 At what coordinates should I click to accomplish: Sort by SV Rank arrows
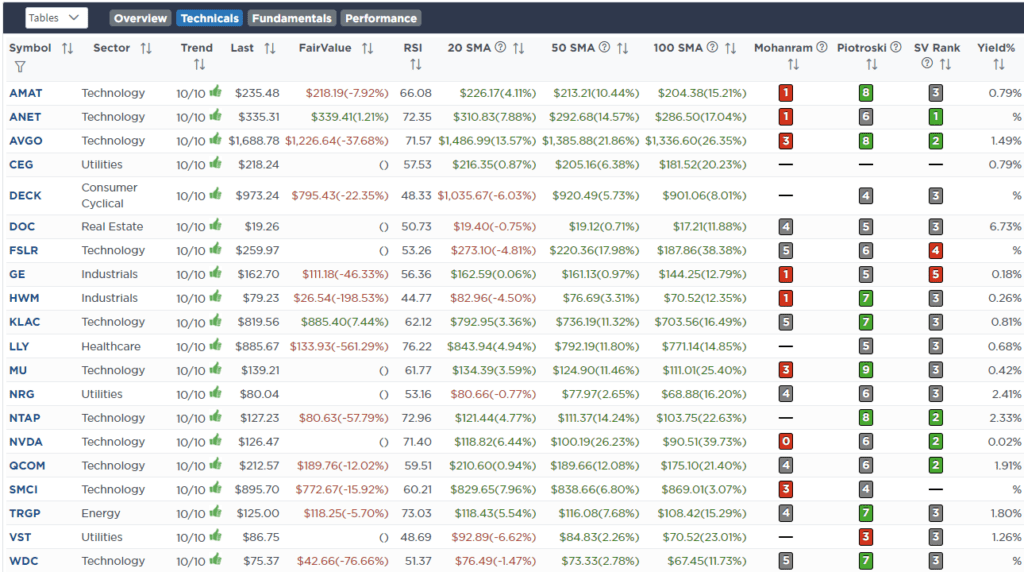(x=945, y=65)
